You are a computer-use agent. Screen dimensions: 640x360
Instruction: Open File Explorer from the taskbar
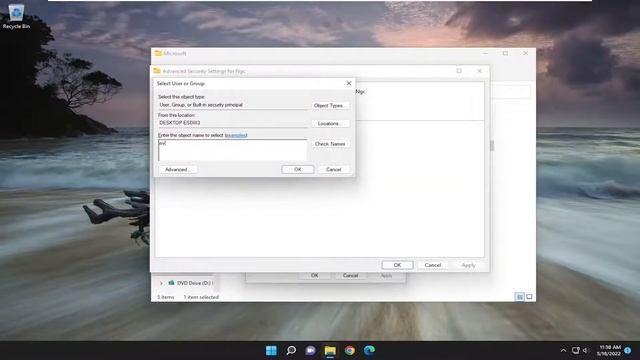click(x=330, y=350)
